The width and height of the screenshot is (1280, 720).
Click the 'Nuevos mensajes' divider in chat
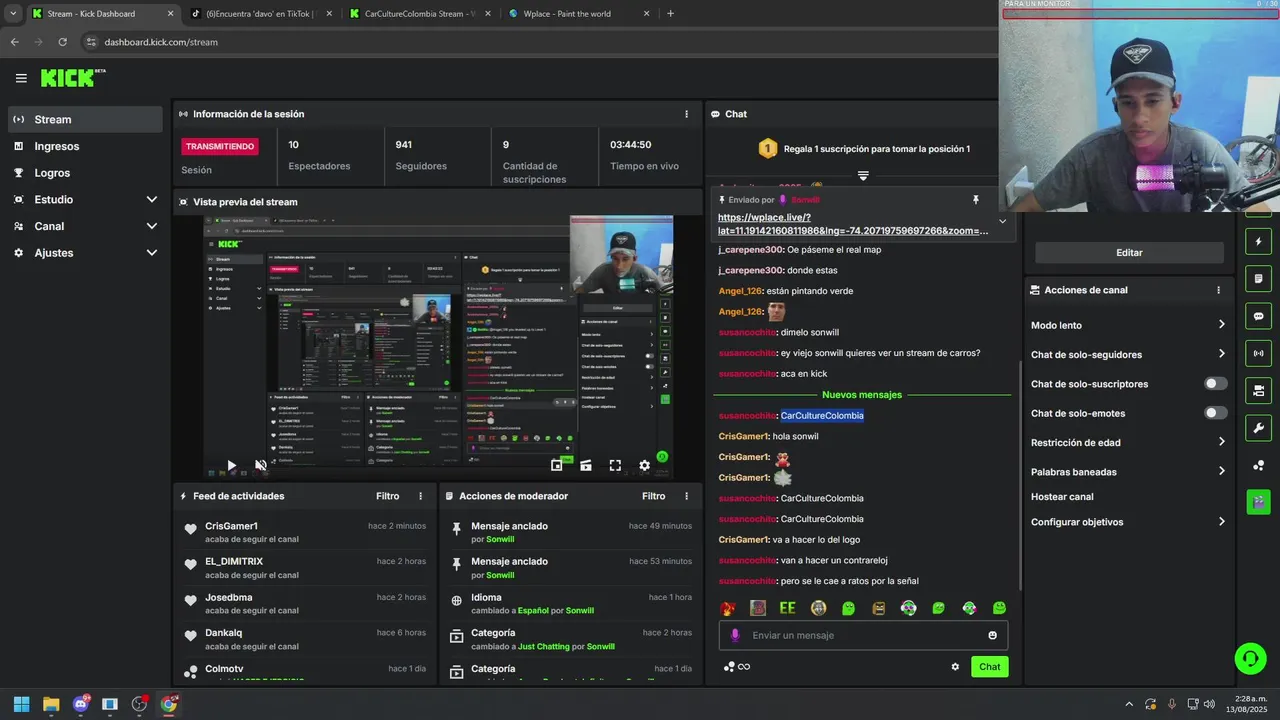pos(861,395)
